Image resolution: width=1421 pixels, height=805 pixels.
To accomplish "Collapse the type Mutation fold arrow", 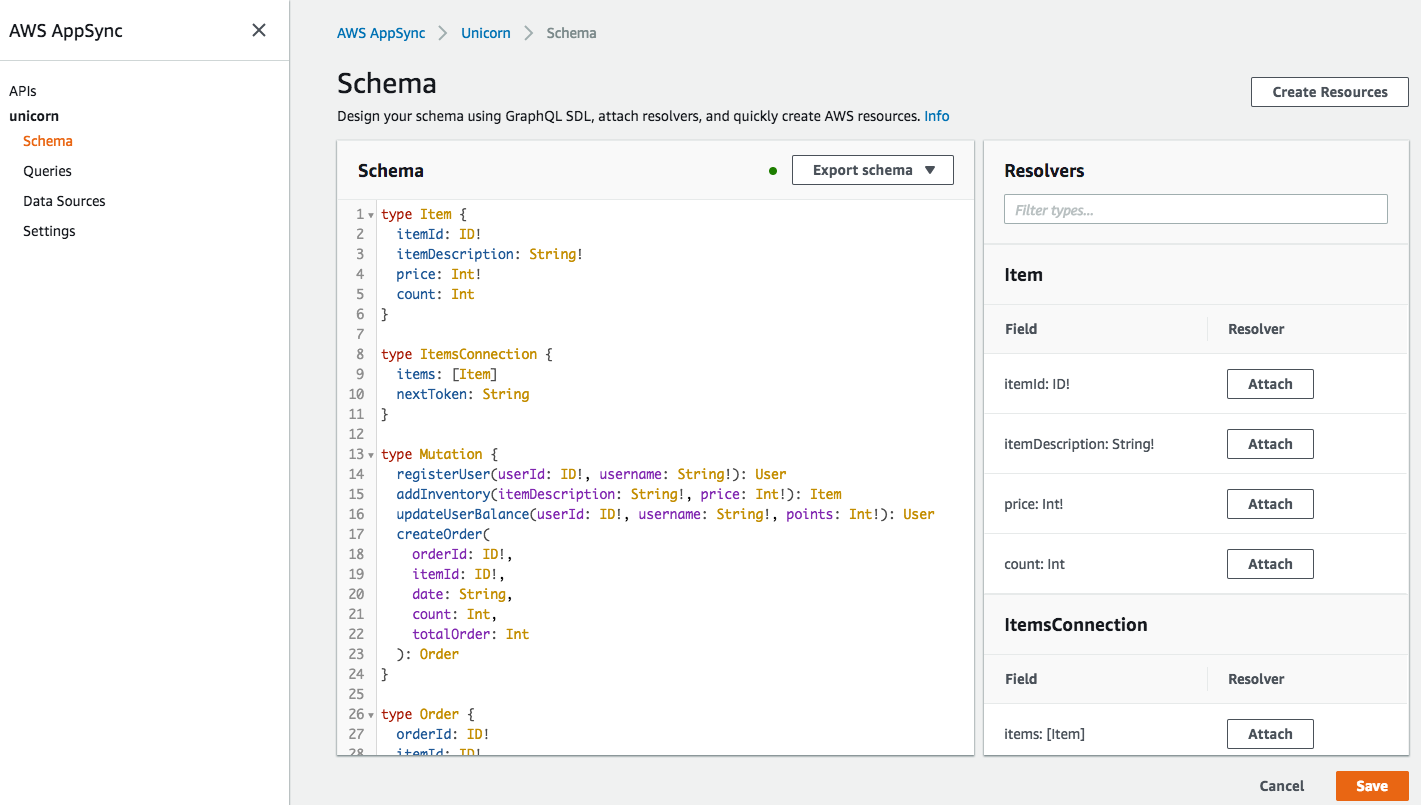I will (x=371, y=455).
